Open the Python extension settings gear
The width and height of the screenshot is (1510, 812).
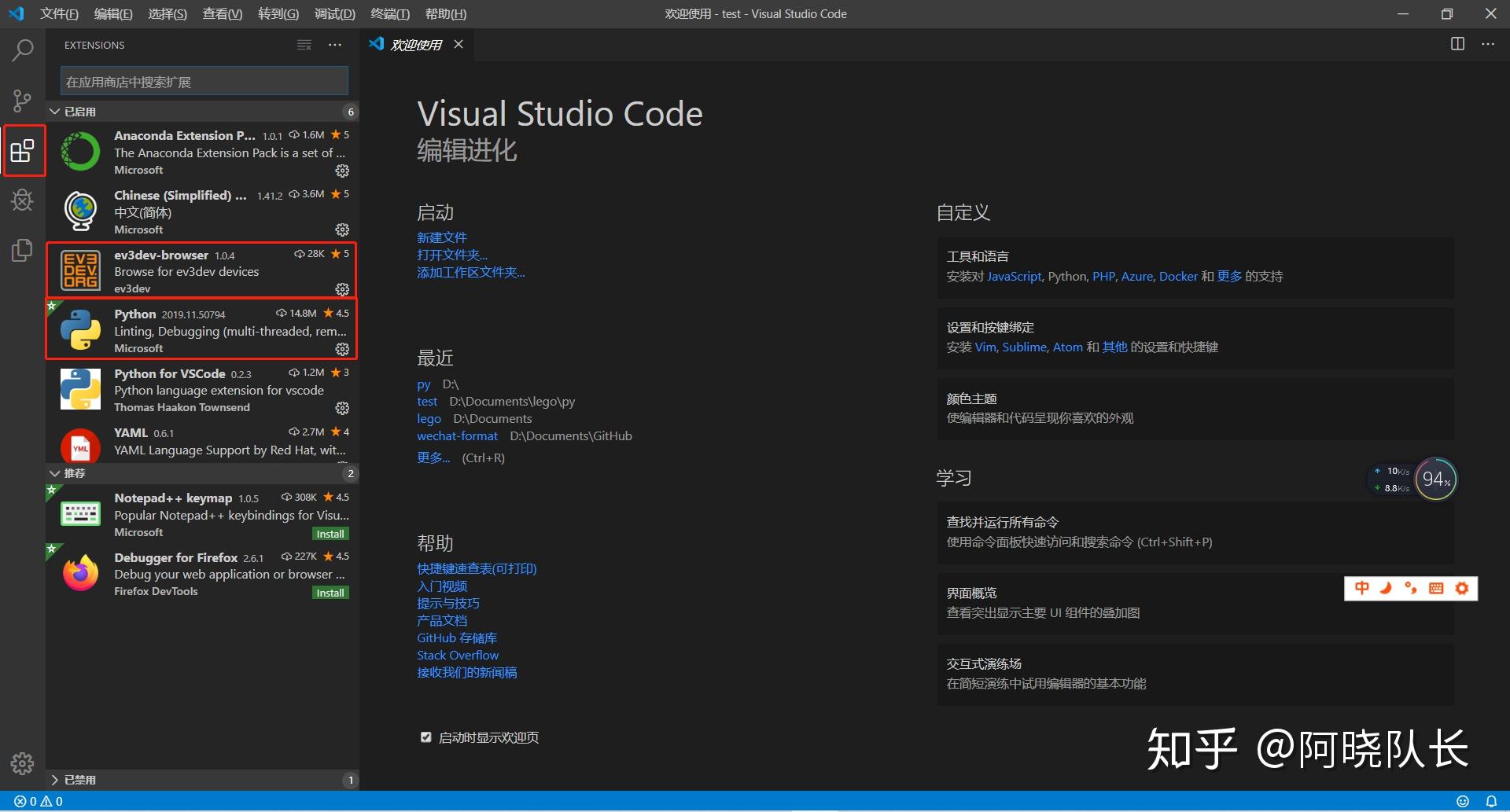341,350
